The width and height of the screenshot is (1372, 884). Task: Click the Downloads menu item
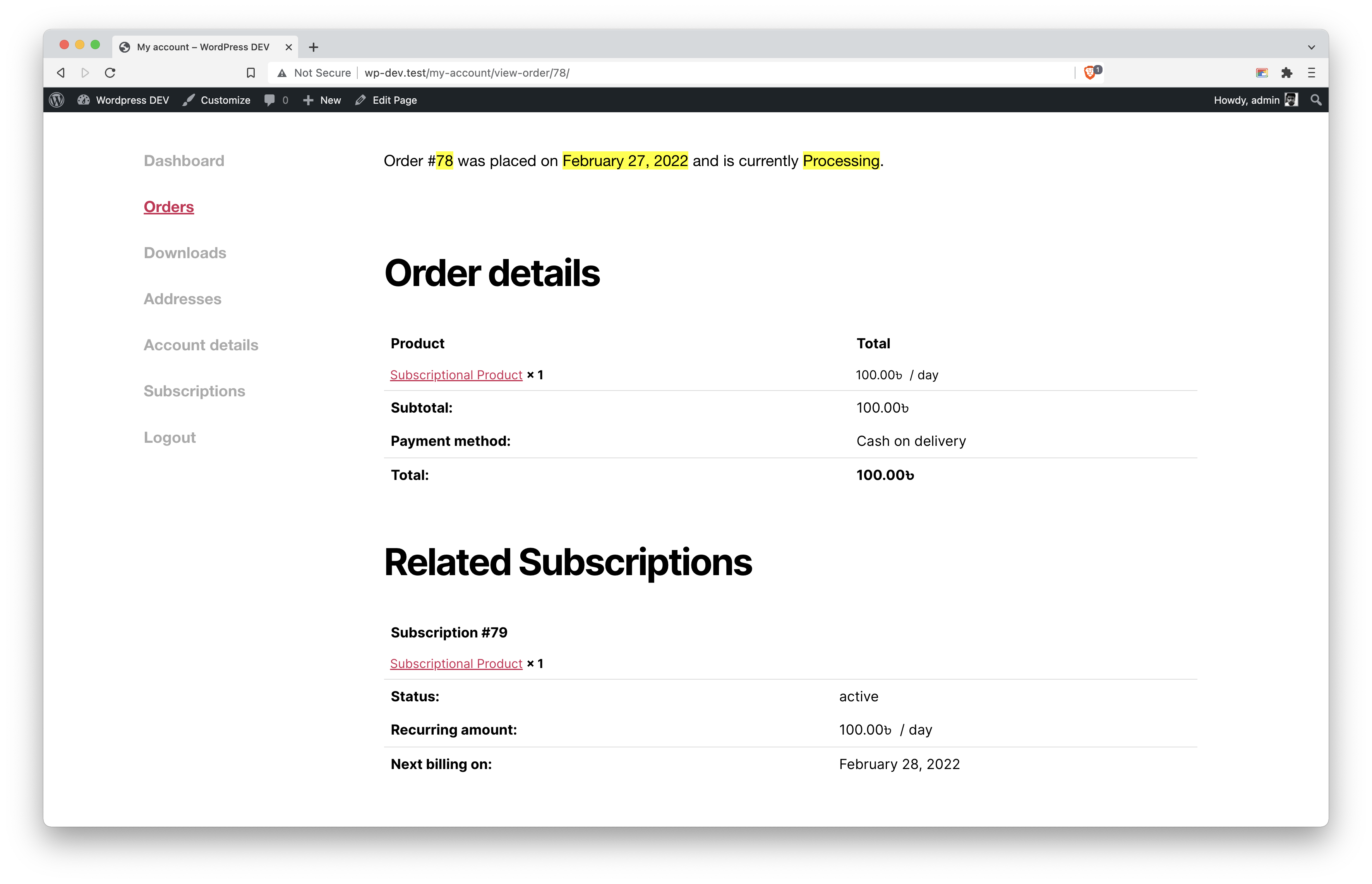coord(185,252)
